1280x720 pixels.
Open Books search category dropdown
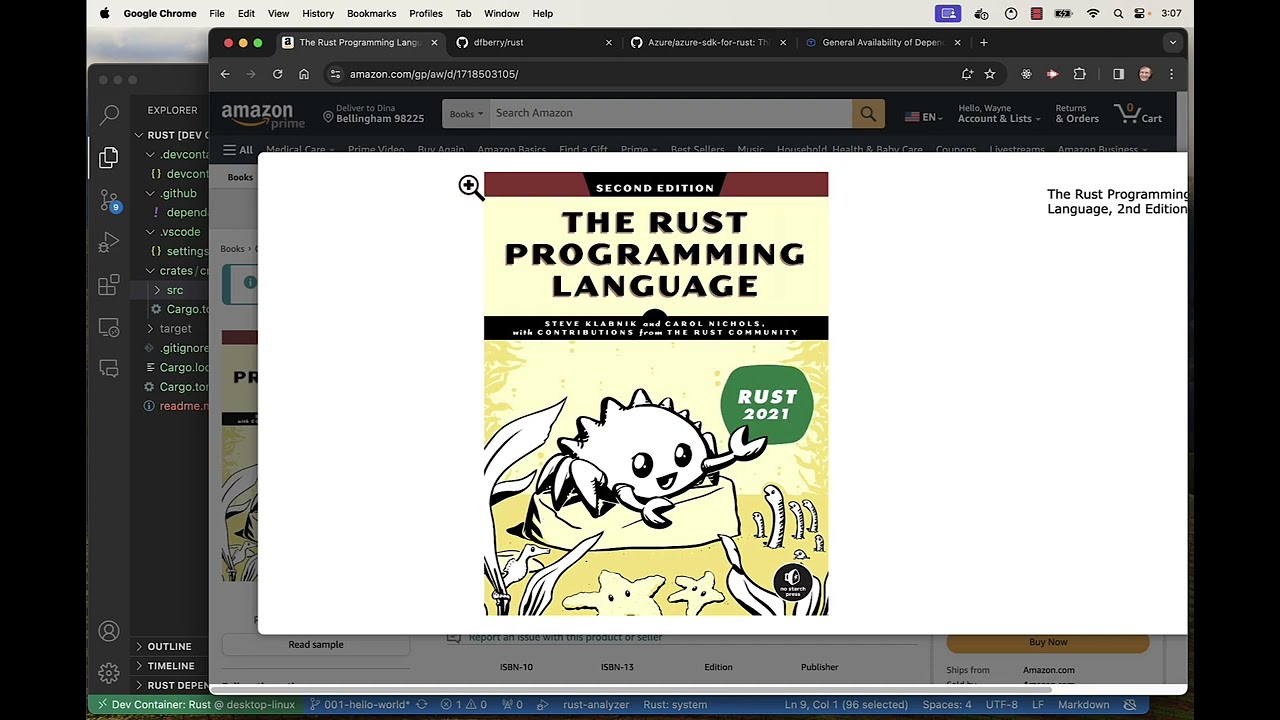(466, 113)
